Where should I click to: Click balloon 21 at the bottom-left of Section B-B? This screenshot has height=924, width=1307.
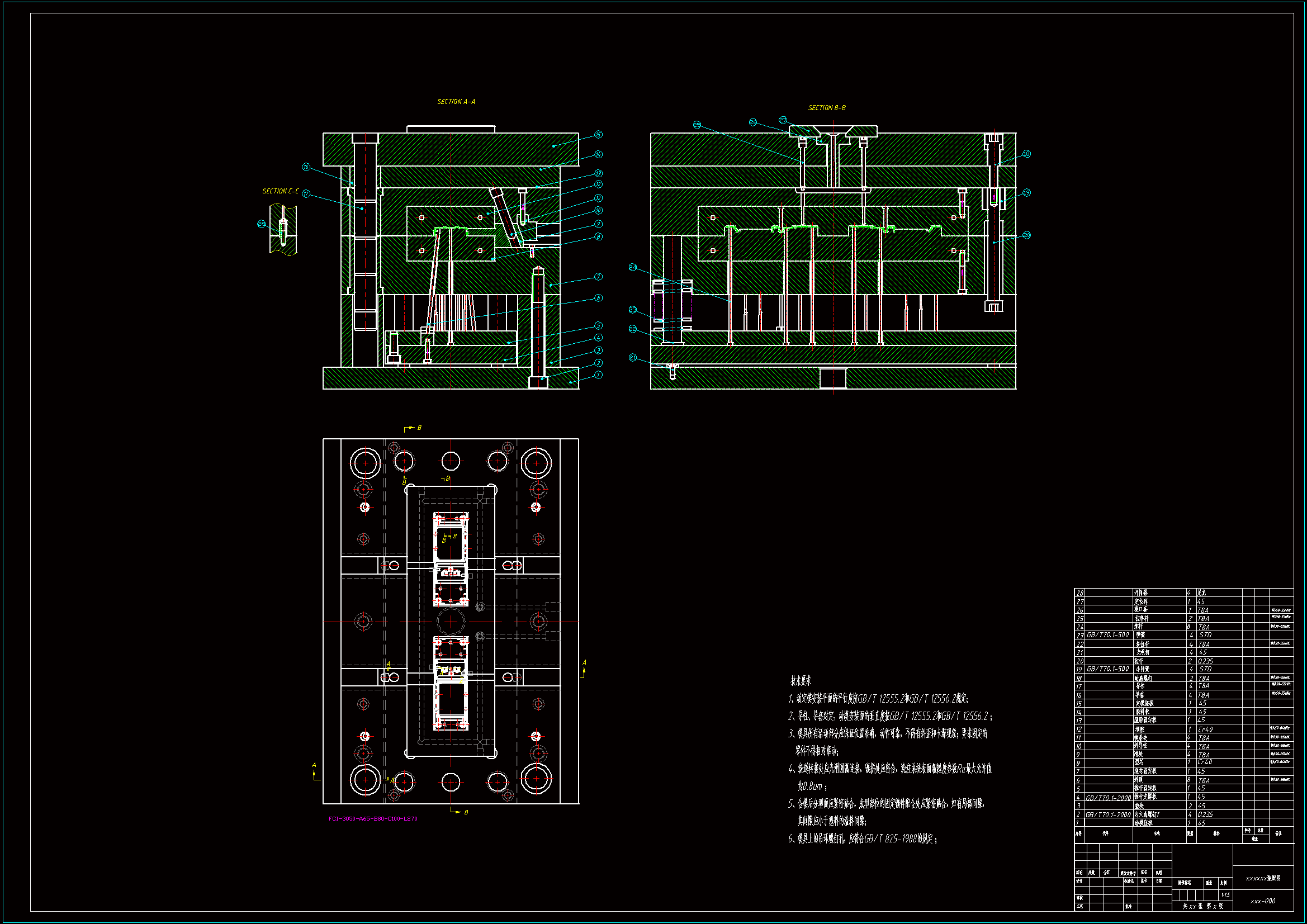[x=632, y=358]
